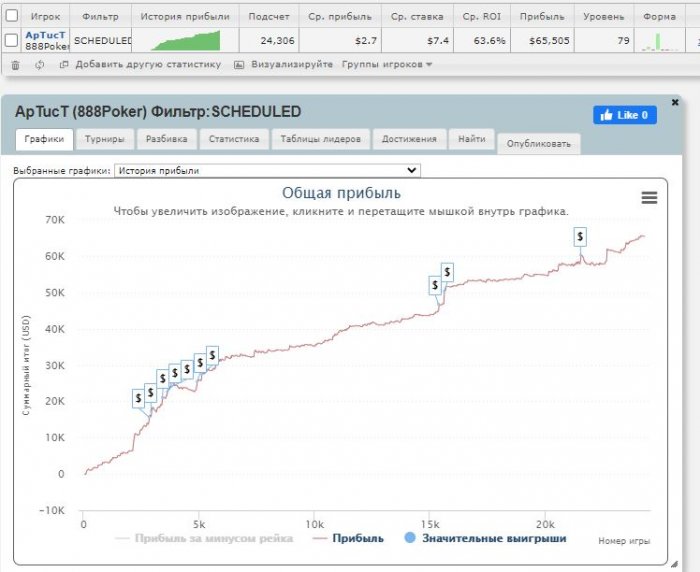The width and height of the screenshot is (700, 572).
Task: Click the Визуализируйте link
Action: [292, 64]
